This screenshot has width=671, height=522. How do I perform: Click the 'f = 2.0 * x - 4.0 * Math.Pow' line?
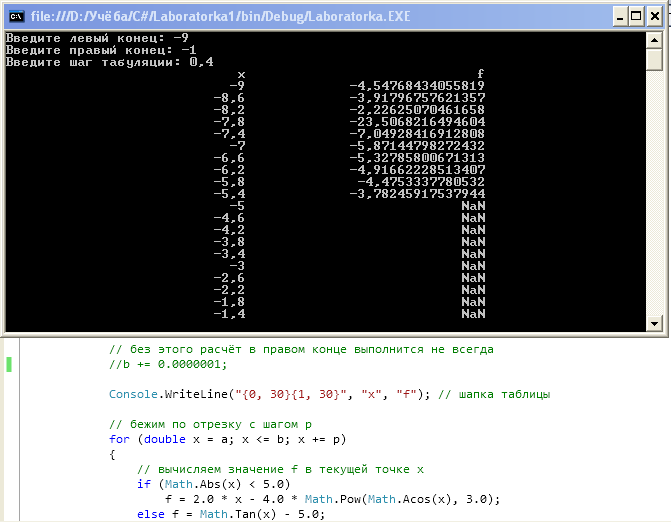pos(333,499)
